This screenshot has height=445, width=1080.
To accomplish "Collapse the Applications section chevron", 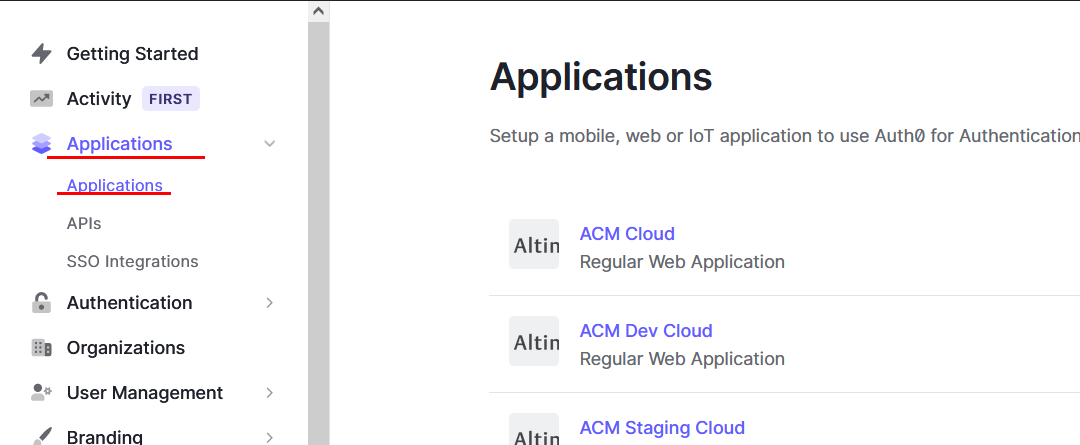I will point(270,143).
